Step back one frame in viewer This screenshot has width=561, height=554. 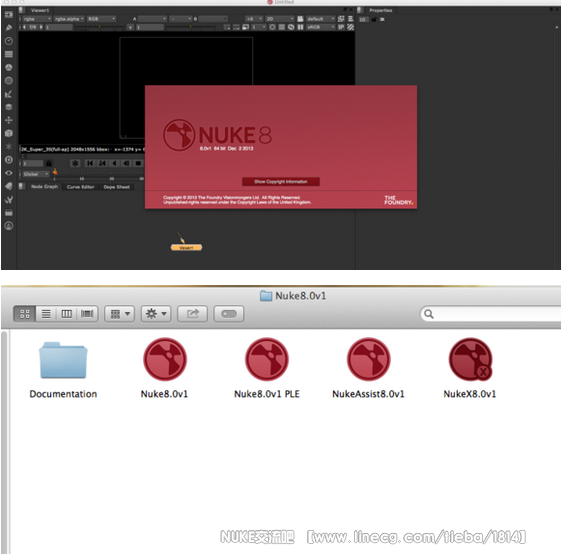(126, 164)
